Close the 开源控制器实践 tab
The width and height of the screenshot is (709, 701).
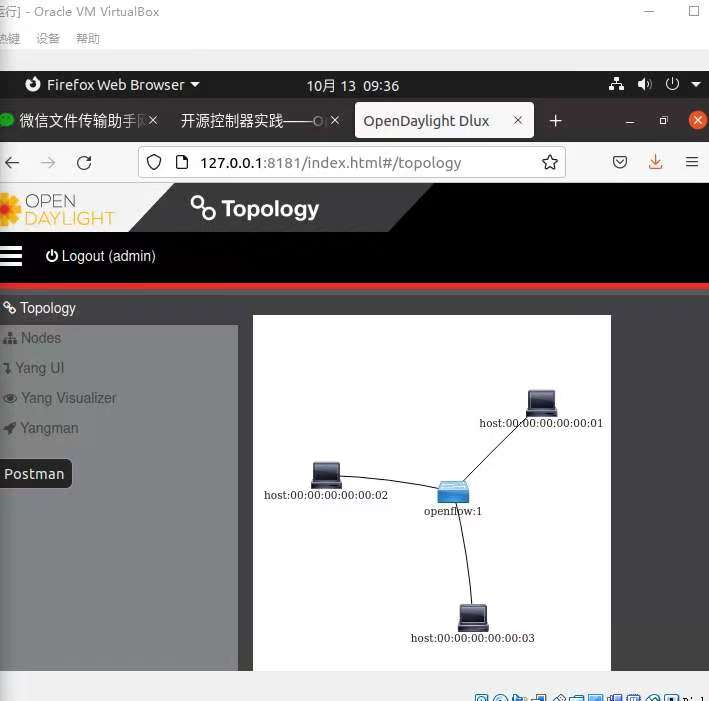click(x=335, y=120)
